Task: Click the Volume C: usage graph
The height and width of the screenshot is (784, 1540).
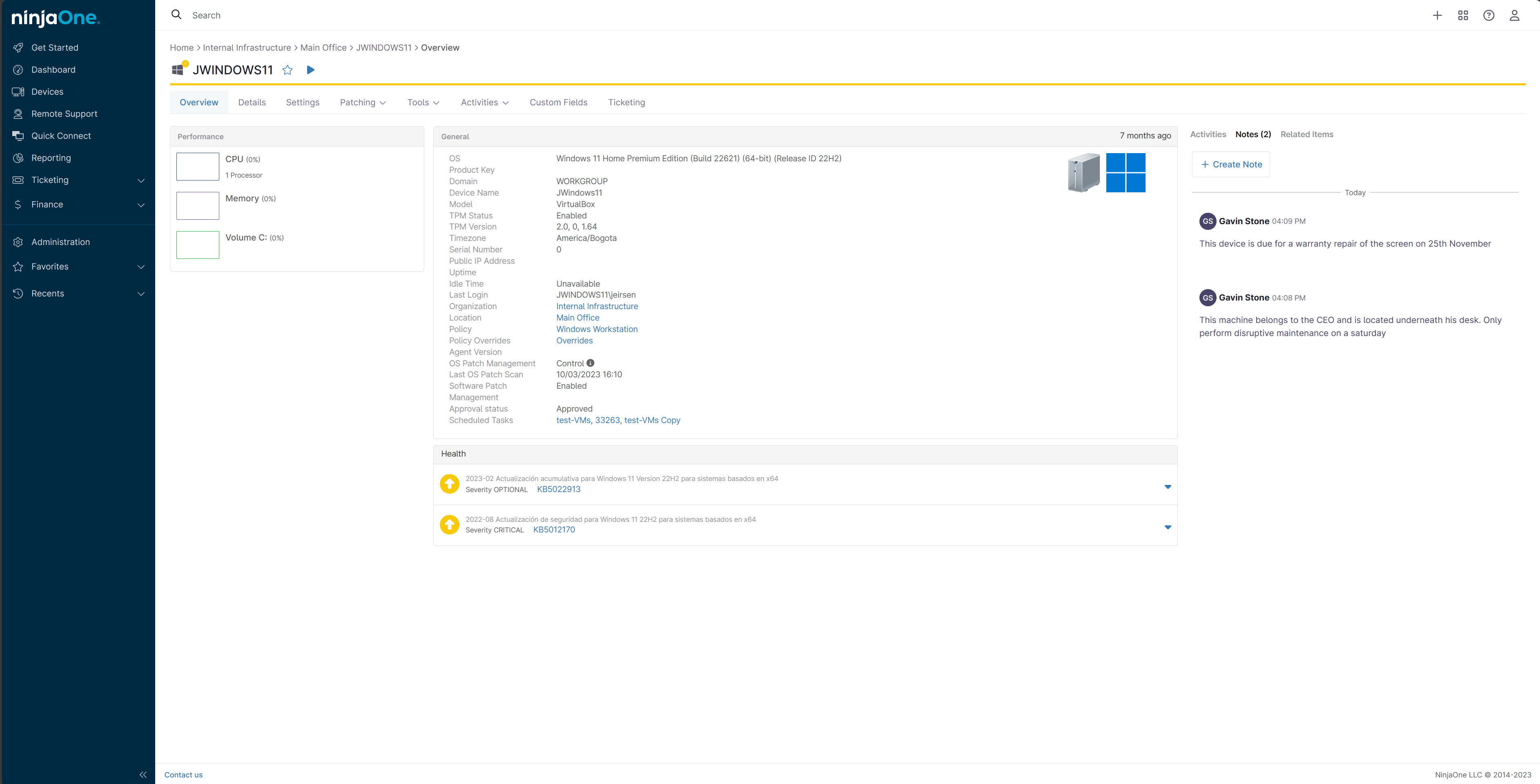Action: [x=198, y=245]
